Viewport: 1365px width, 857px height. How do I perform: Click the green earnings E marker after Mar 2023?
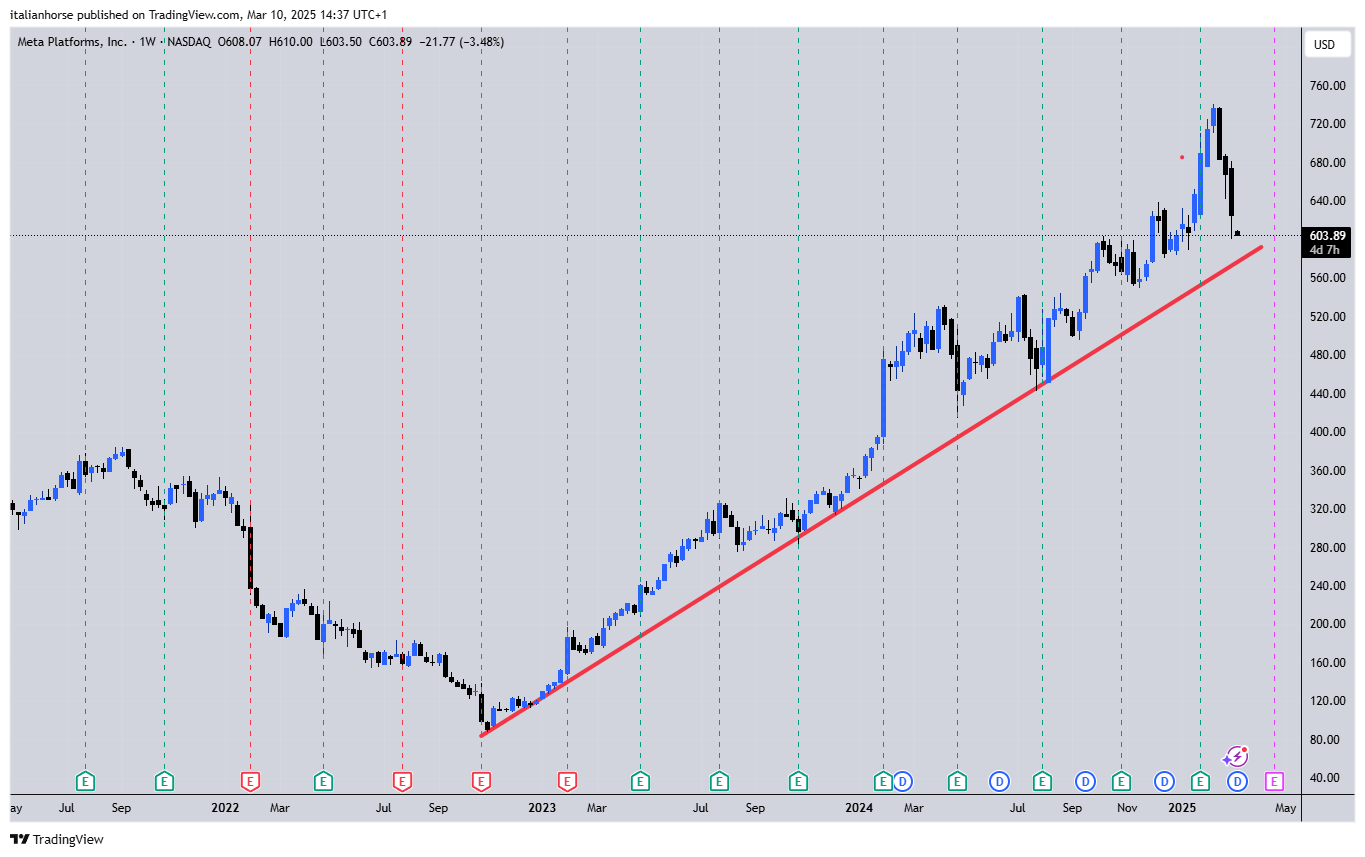coord(640,780)
